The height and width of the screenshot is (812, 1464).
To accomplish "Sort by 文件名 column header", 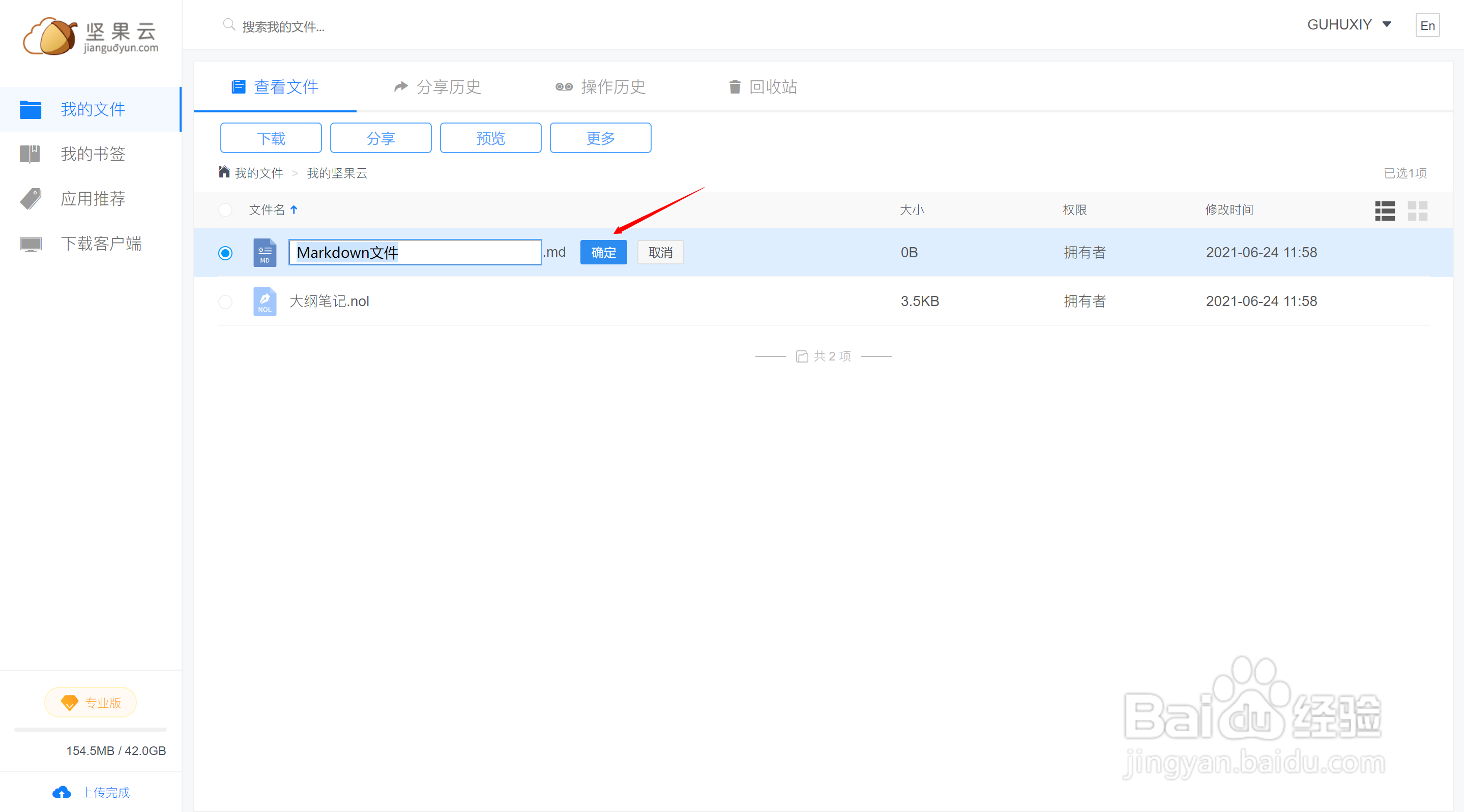I will (x=267, y=209).
